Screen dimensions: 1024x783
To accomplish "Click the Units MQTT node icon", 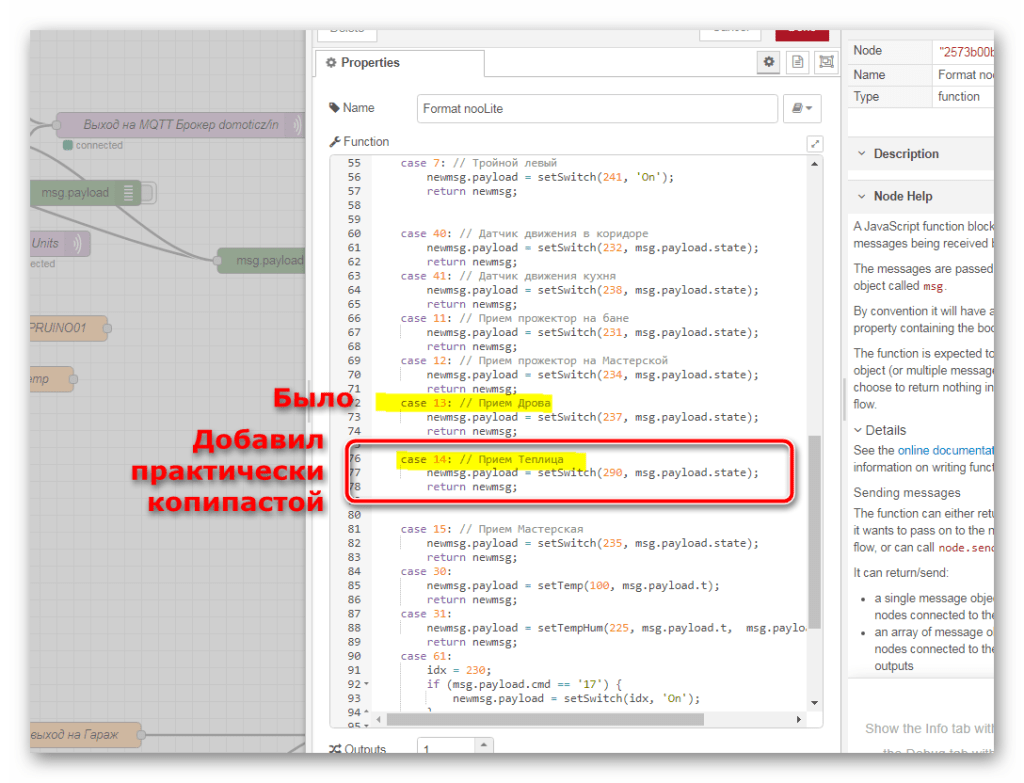I will 78,243.
